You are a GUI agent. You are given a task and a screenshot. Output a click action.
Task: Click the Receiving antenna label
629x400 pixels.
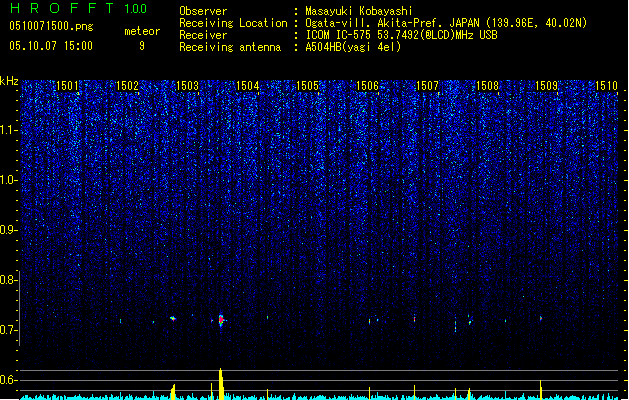point(230,47)
